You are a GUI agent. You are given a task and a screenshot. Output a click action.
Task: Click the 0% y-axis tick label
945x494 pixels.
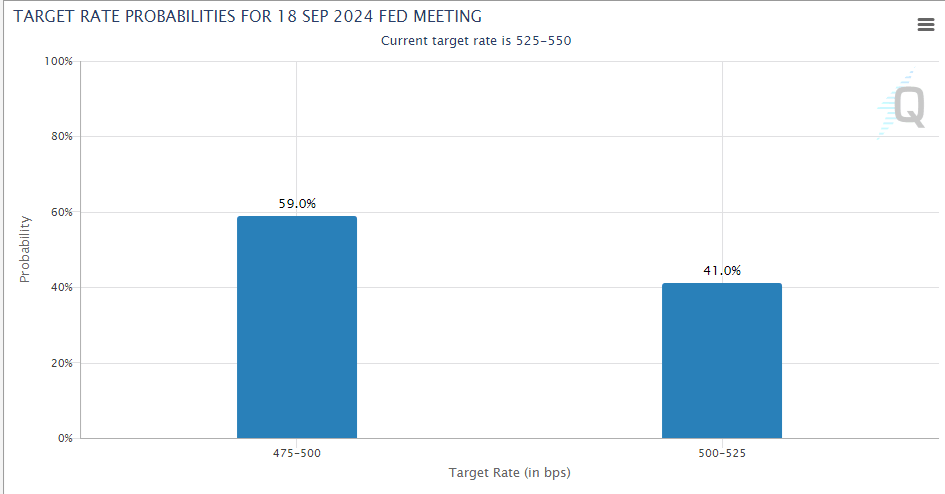click(64, 438)
